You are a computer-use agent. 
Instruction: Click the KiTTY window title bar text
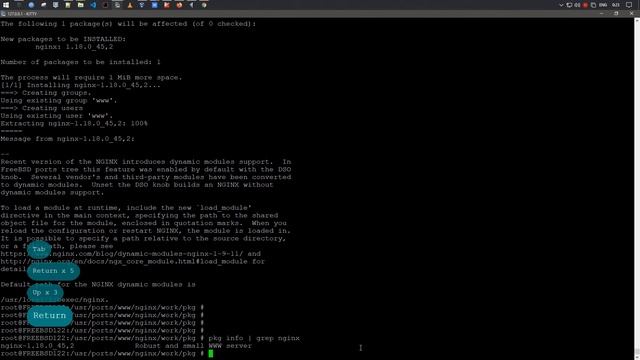pos(22,13)
